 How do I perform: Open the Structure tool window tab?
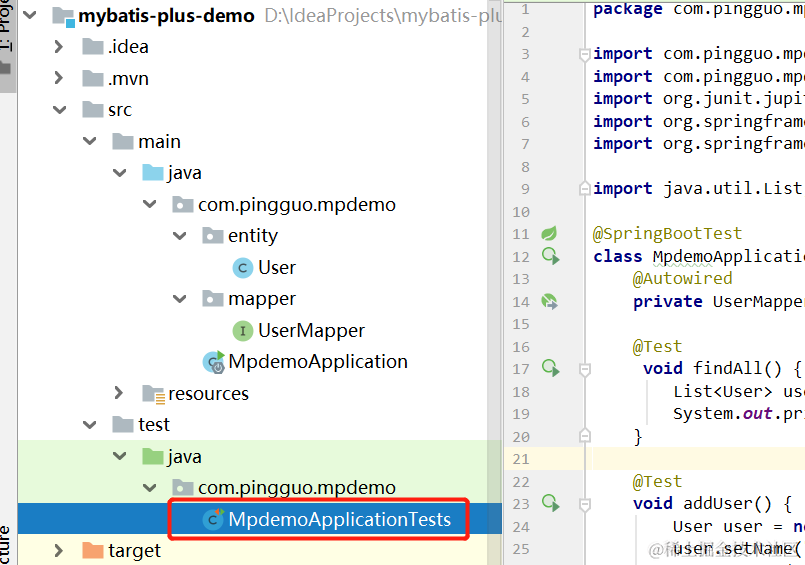(5, 545)
